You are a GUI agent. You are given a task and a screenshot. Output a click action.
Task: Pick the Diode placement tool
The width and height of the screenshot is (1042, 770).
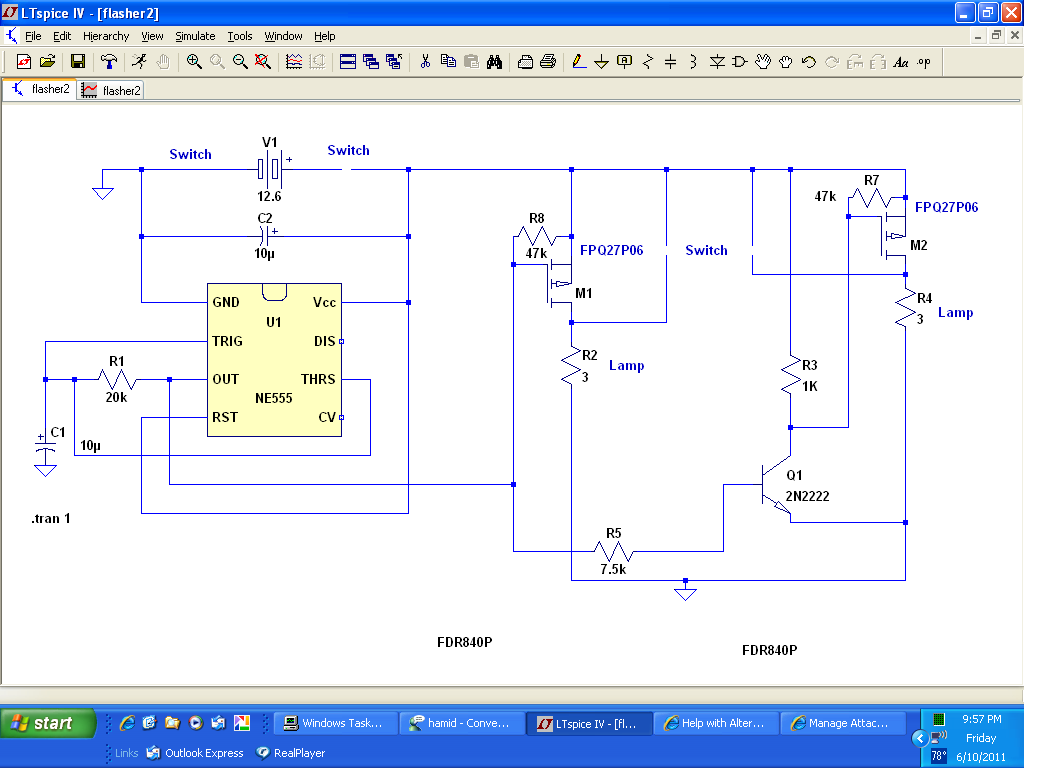717,62
